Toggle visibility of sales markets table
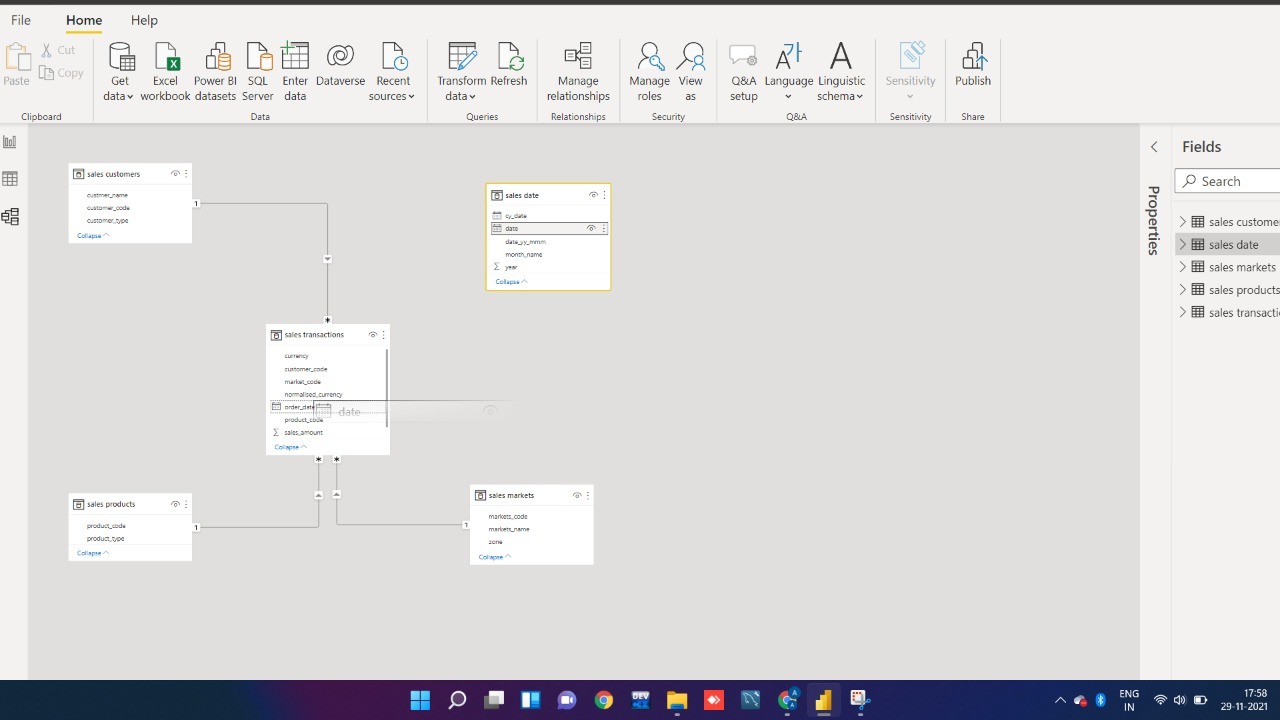 click(x=577, y=496)
